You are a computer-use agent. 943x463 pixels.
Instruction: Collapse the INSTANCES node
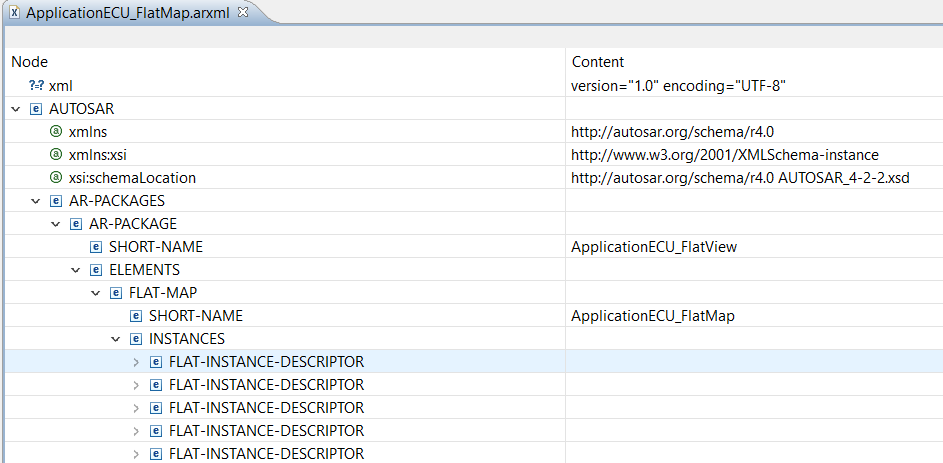click(x=115, y=340)
